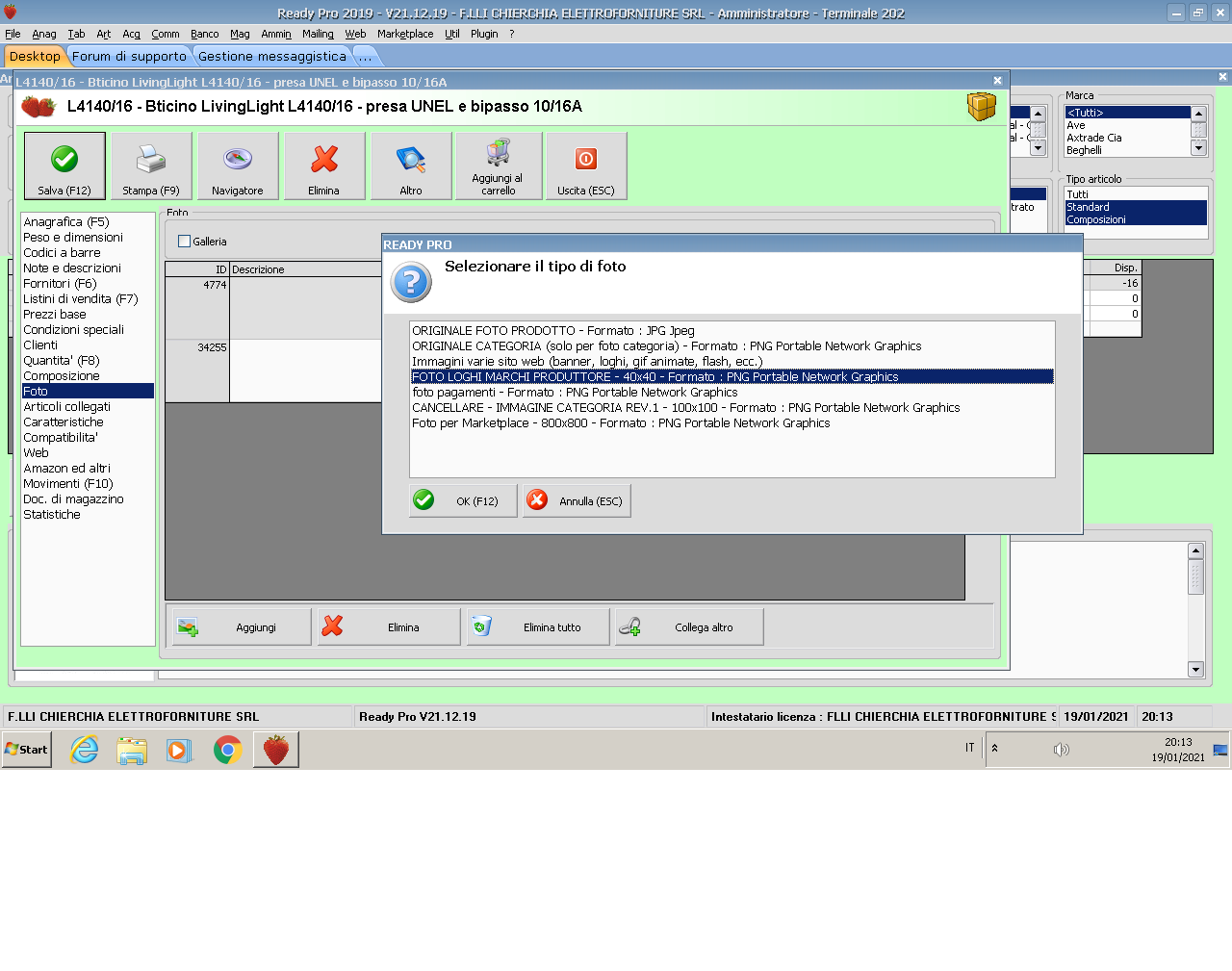1232x971 pixels.
Task: Open Peso e dimensioni section
Action: tap(88, 237)
